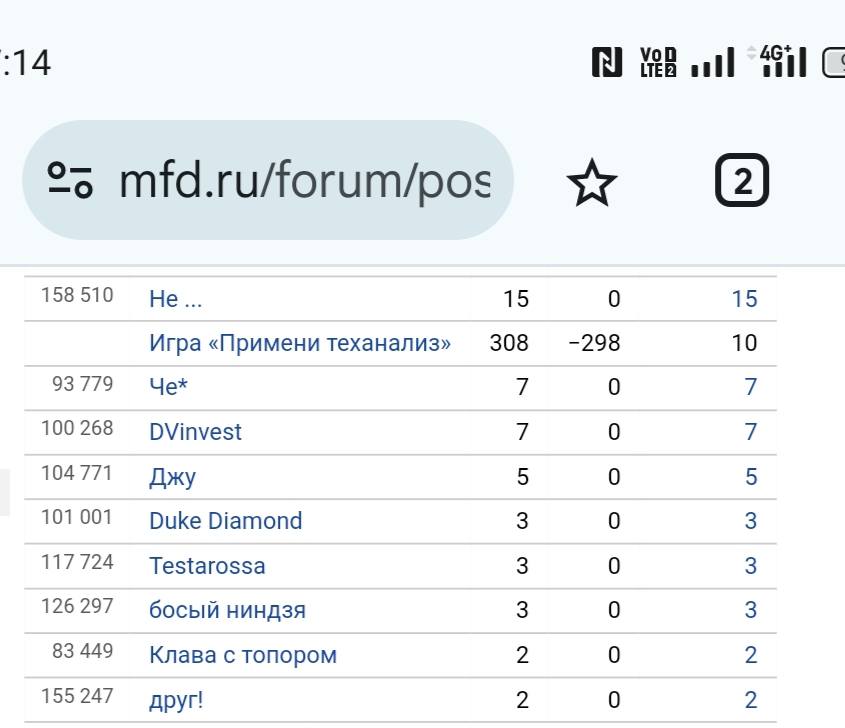Click the Игра «Примени теханализ» row

pyautogui.click(x=300, y=343)
